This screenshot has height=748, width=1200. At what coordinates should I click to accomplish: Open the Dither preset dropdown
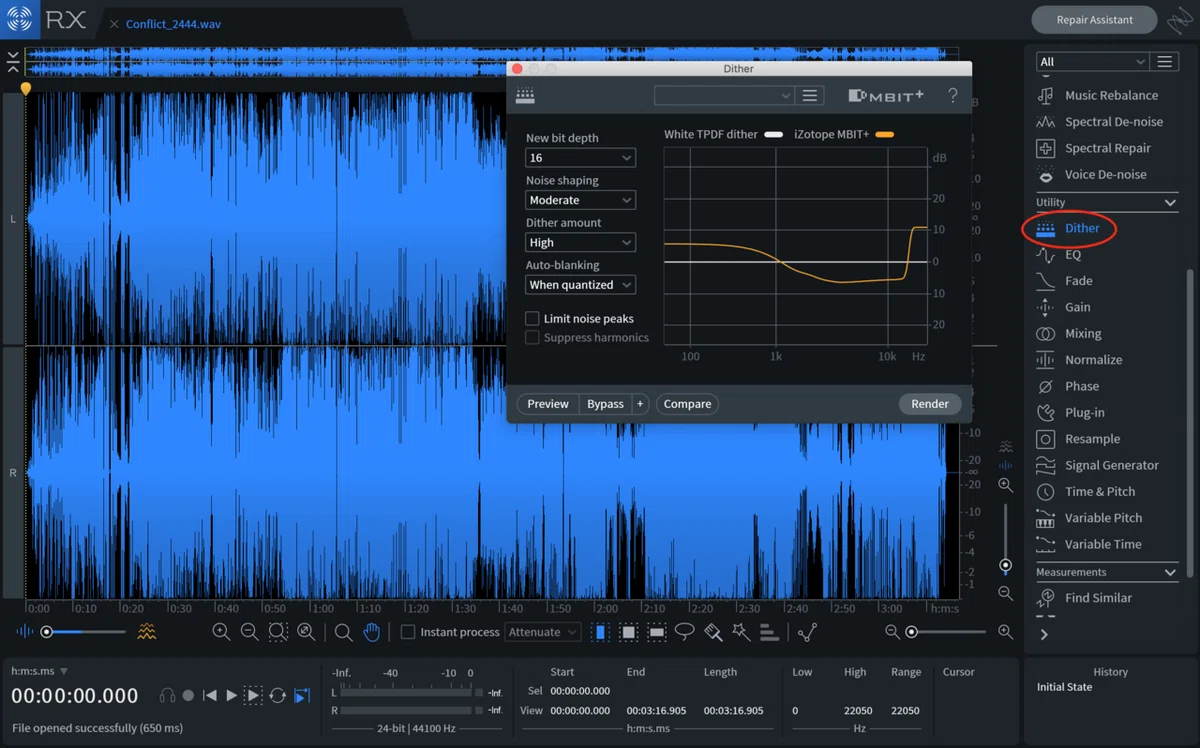[x=724, y=95]
